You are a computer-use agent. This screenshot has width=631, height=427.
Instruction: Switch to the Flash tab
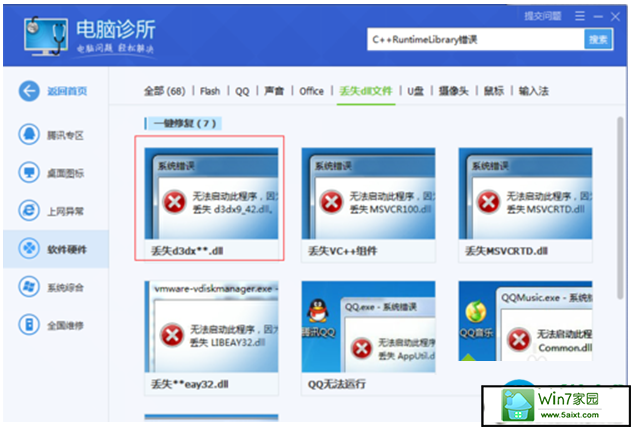click(210, 91)
